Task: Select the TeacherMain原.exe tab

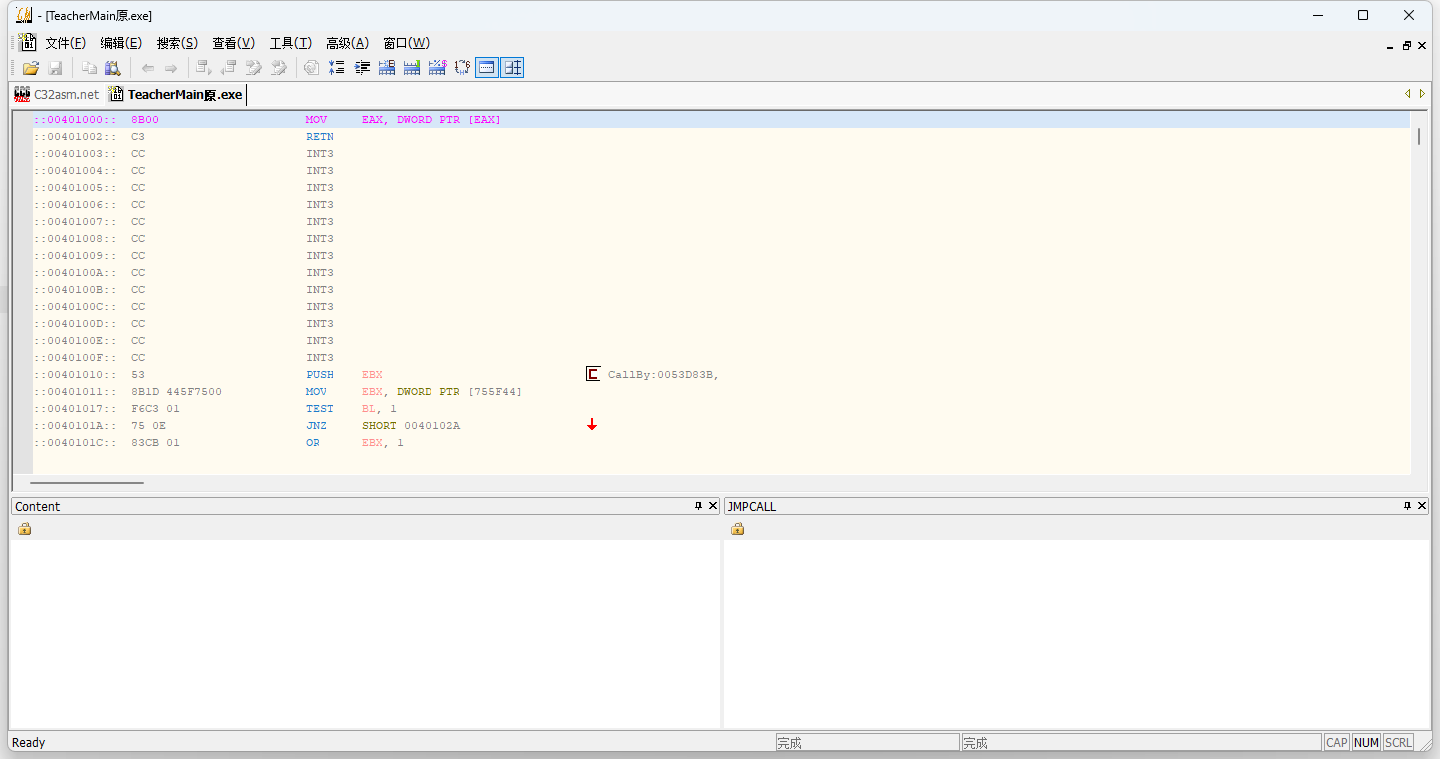Action: pos(176,94)
